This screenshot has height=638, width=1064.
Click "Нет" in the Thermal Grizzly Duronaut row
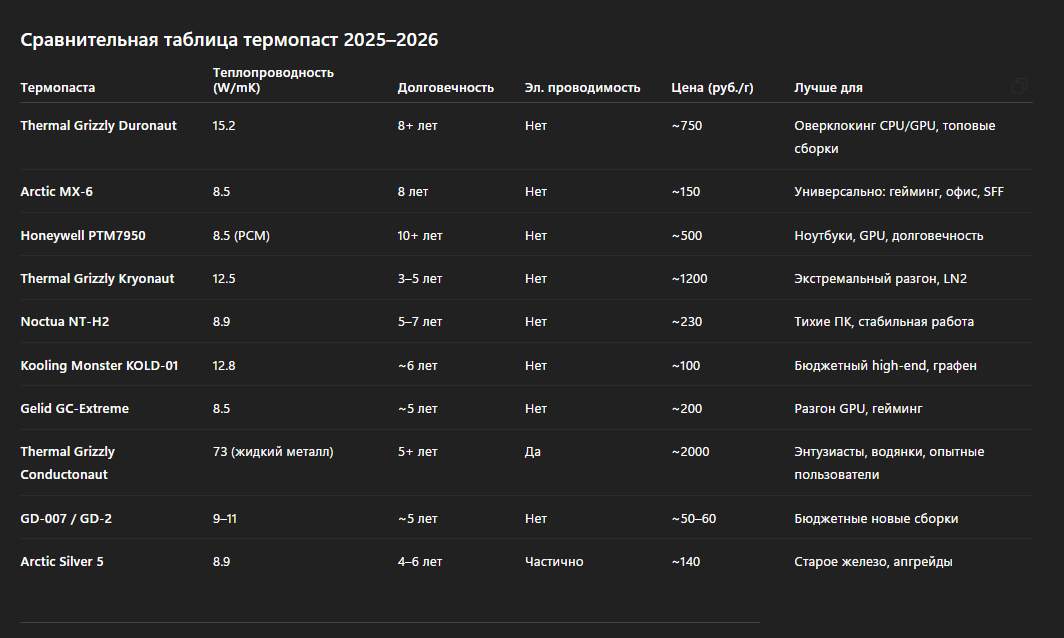pos(535,126)
